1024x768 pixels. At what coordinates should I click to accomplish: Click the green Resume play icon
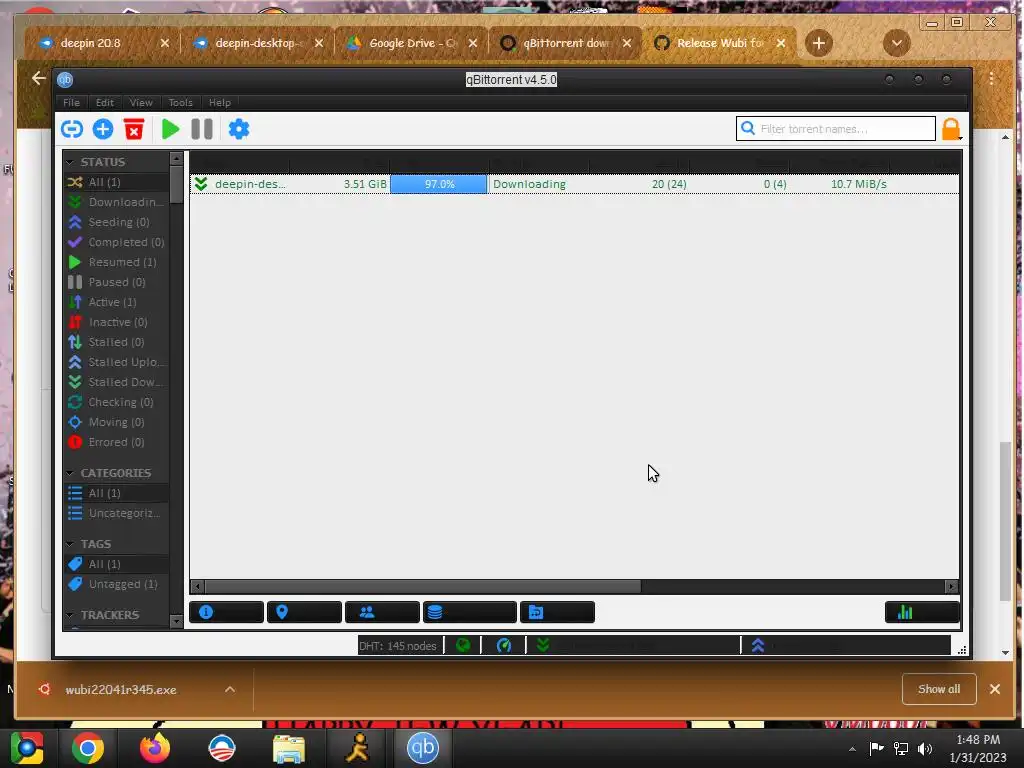[x=170, y=129]
